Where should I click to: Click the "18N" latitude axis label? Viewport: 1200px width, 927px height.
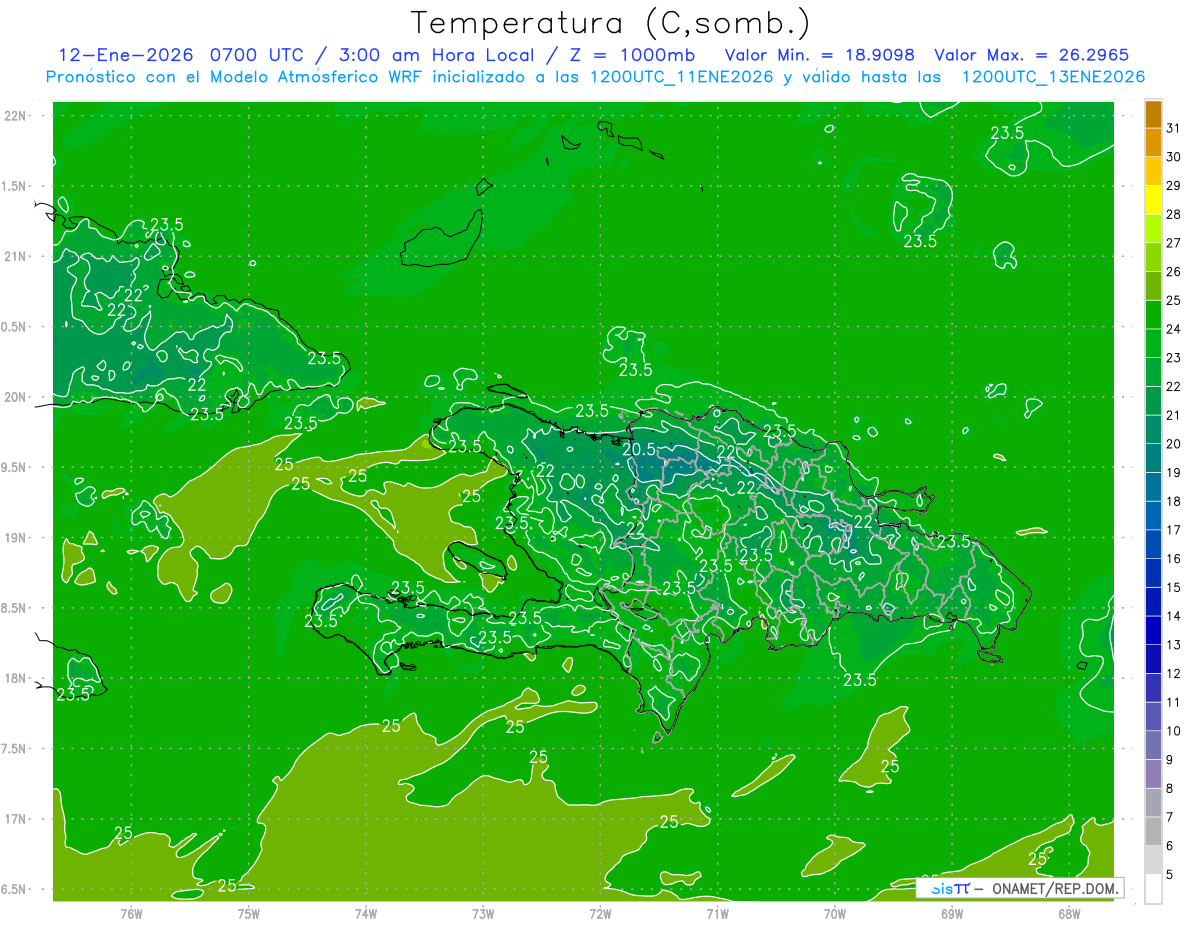16,679
